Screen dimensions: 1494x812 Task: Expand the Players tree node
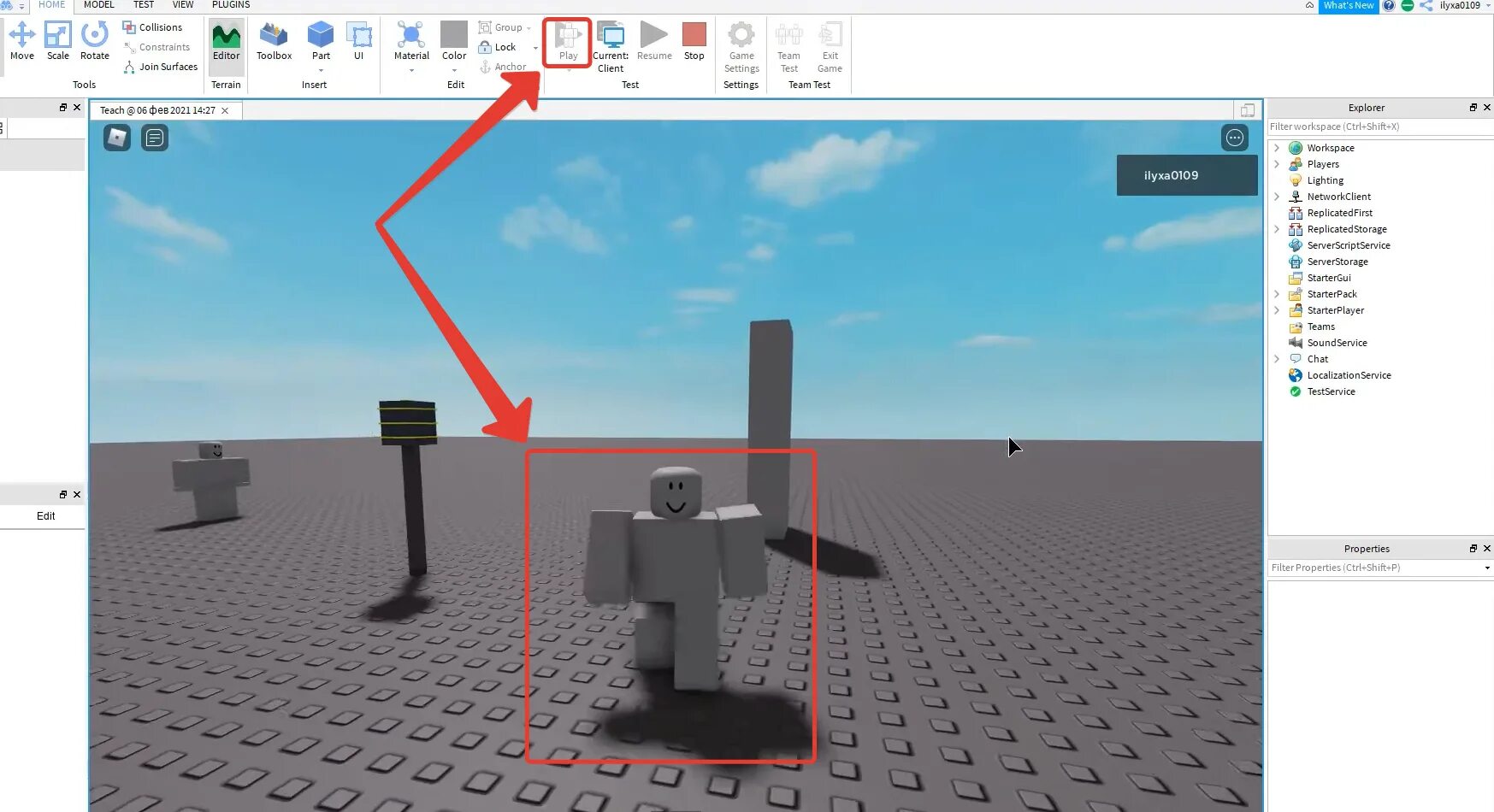(x=1277, y=164)
